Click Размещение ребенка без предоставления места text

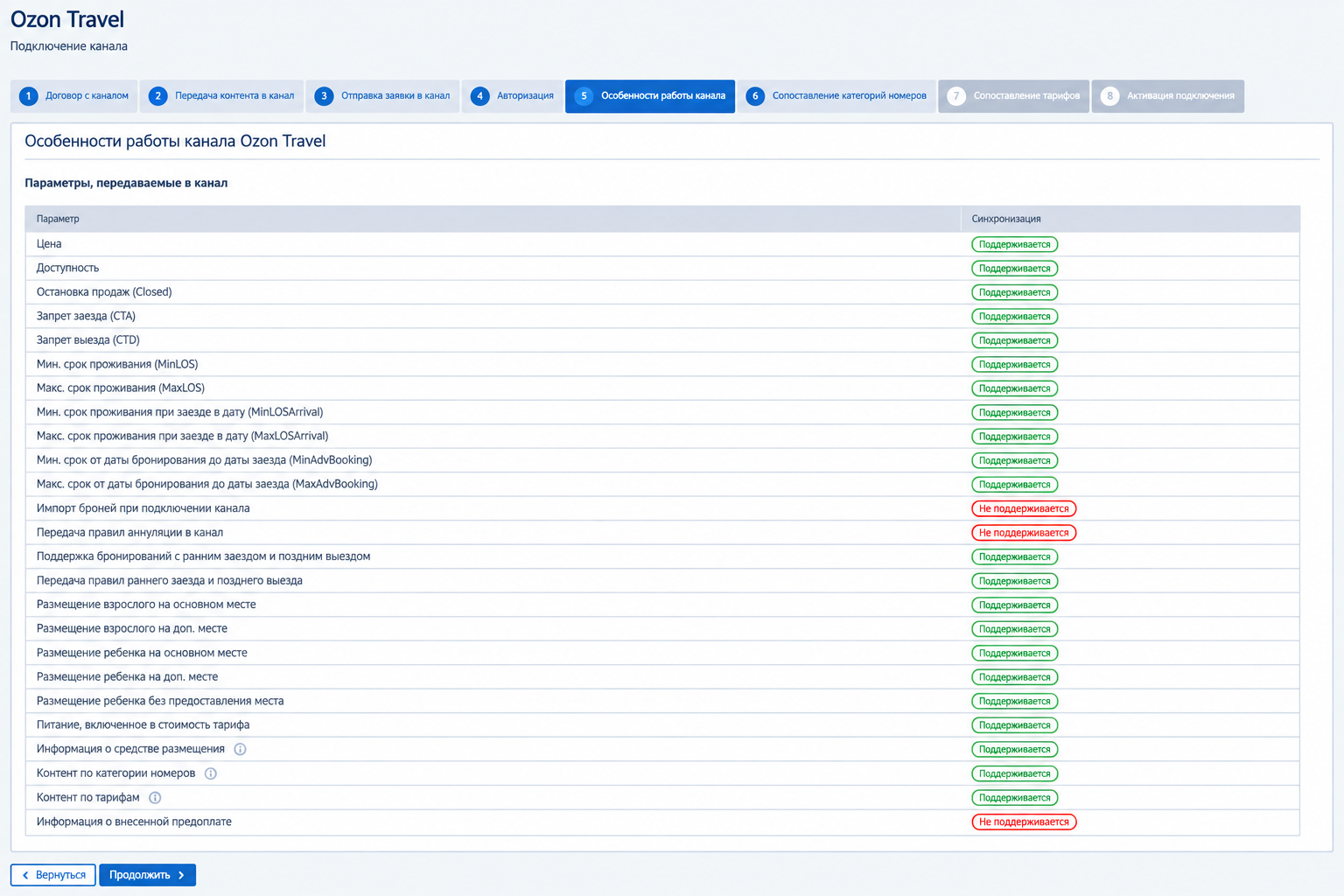pos(160,701)
